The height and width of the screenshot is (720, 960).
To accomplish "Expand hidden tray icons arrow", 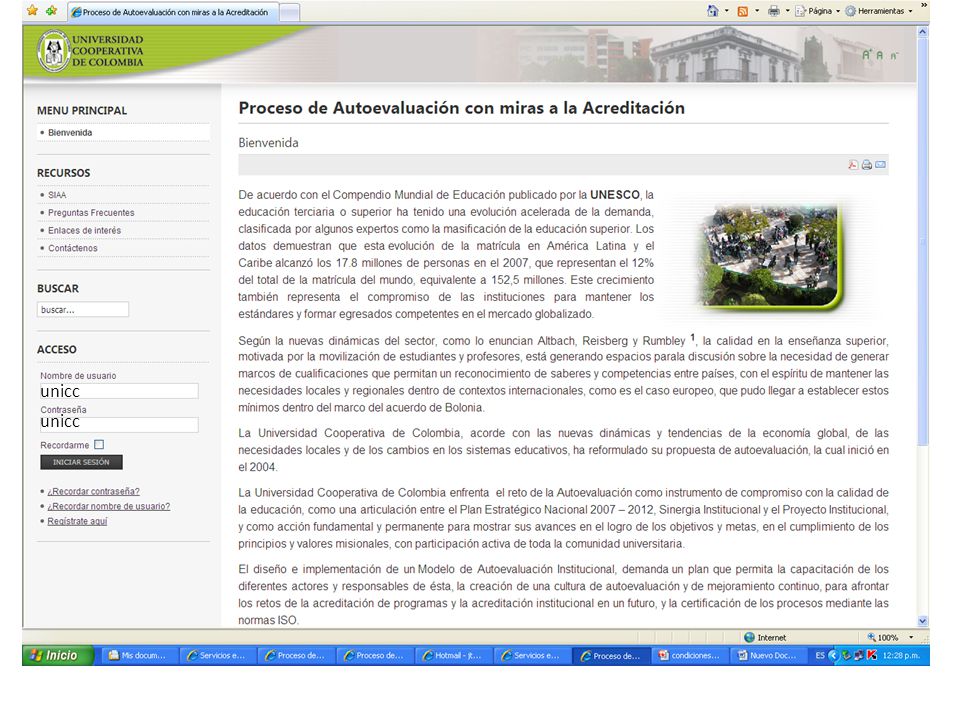I will (833, 655).
